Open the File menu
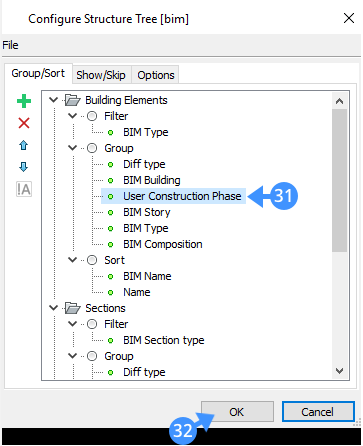The image size is (363, 446). tap(10, 45)
